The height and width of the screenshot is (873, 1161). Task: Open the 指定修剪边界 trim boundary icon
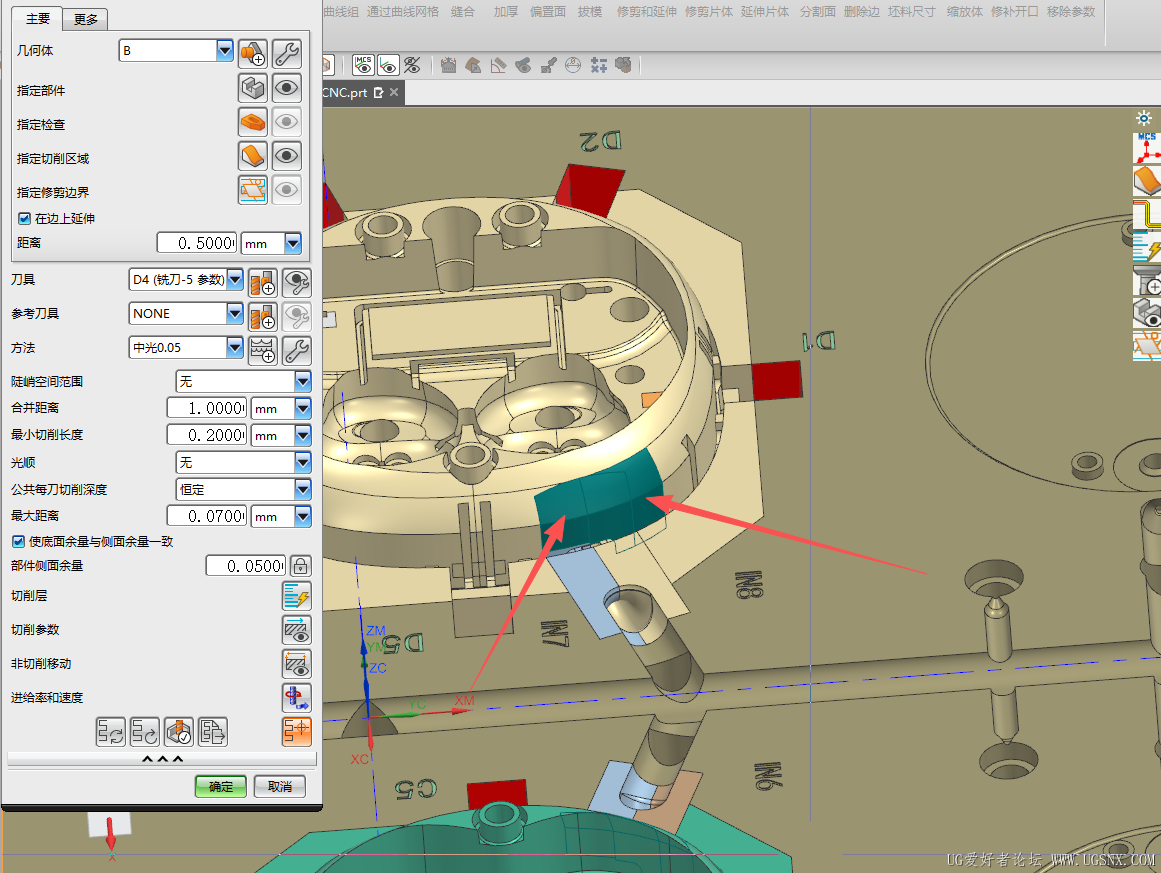[252, 190]
